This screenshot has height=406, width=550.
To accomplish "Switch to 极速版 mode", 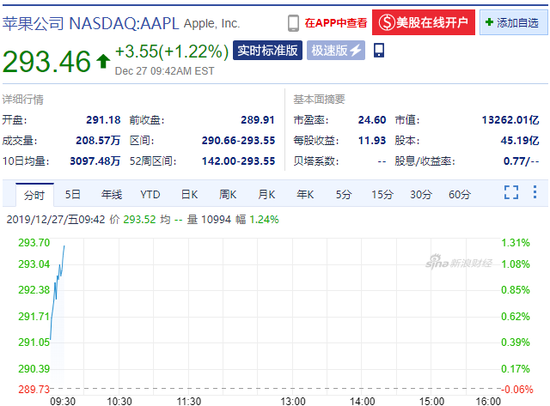I will (x=336, y=51).
